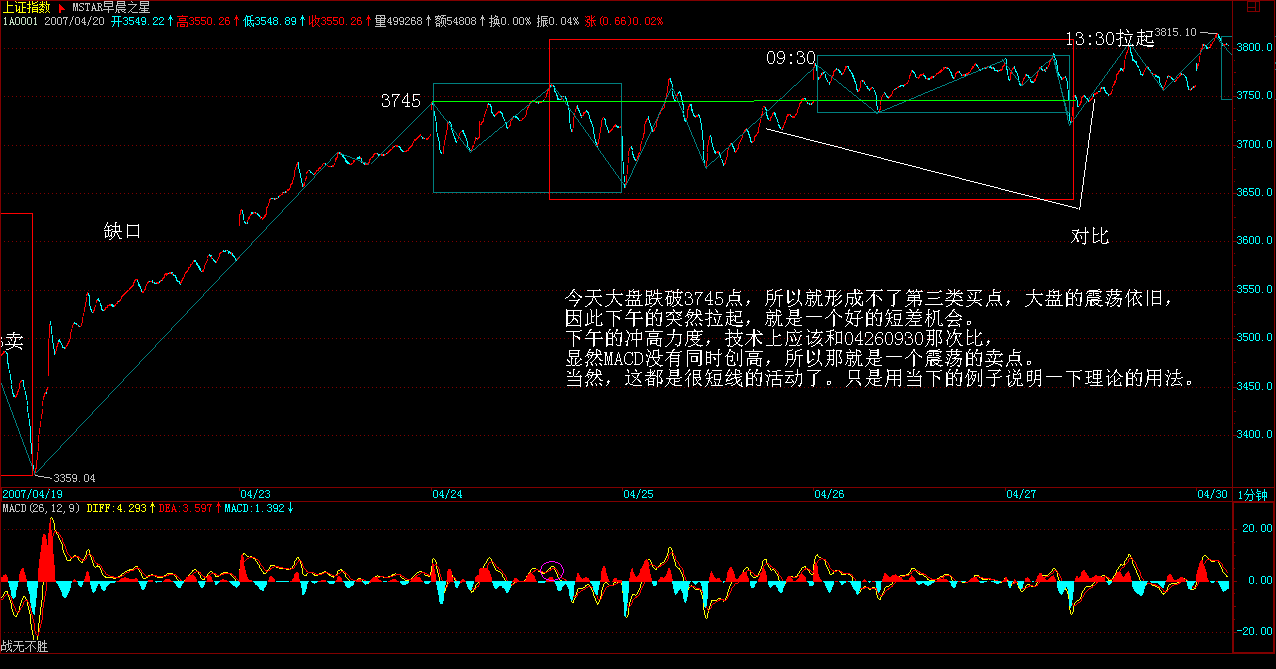Click the MSTAR早晨之星 indicator label
Image resolution: width=1276 pixels, height=669 pixels.
110,7
